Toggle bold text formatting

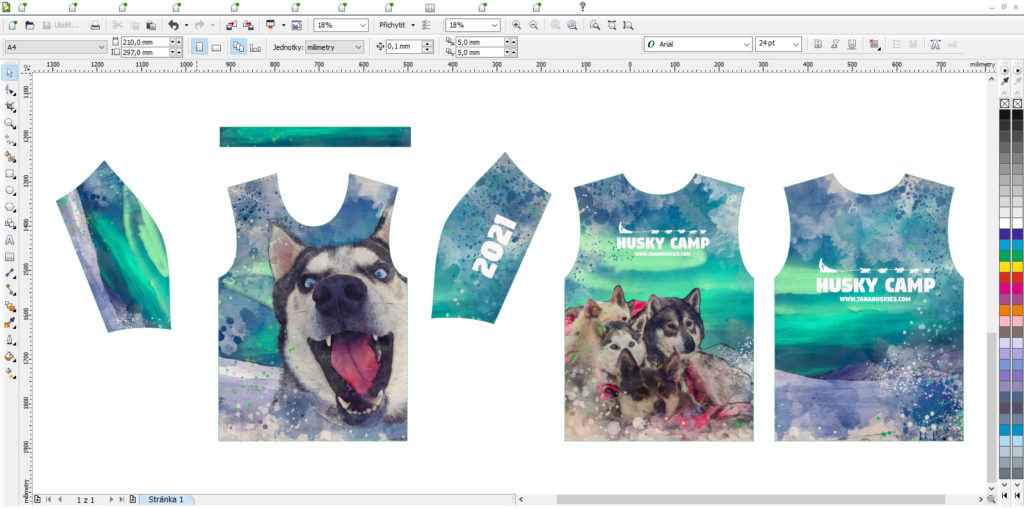[818, 44]
